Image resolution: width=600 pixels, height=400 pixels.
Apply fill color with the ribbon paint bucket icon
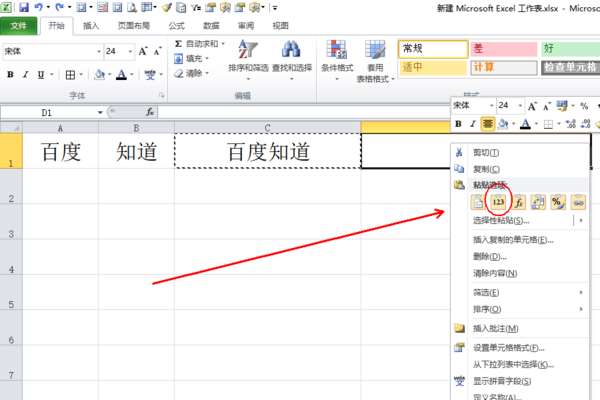[x=99, y=75]
